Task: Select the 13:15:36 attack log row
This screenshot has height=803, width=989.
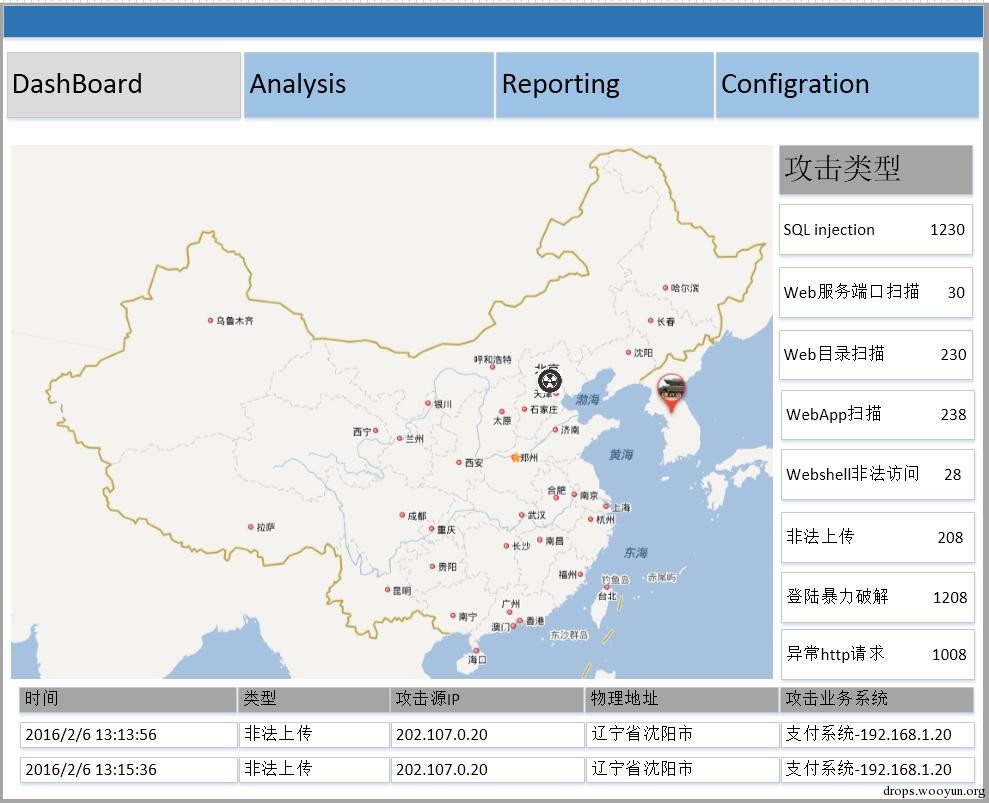Action: tap(497, 770)
